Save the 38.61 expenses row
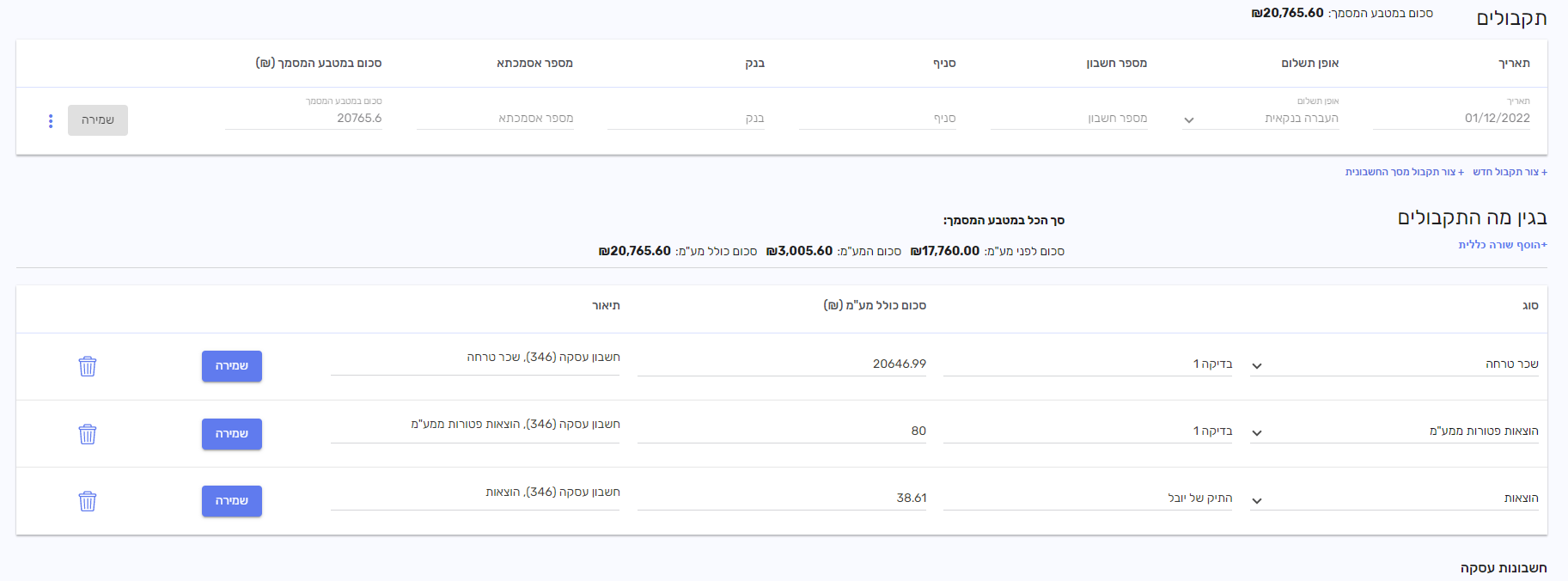Viewport: 1568px width, 581px height. 232,500
